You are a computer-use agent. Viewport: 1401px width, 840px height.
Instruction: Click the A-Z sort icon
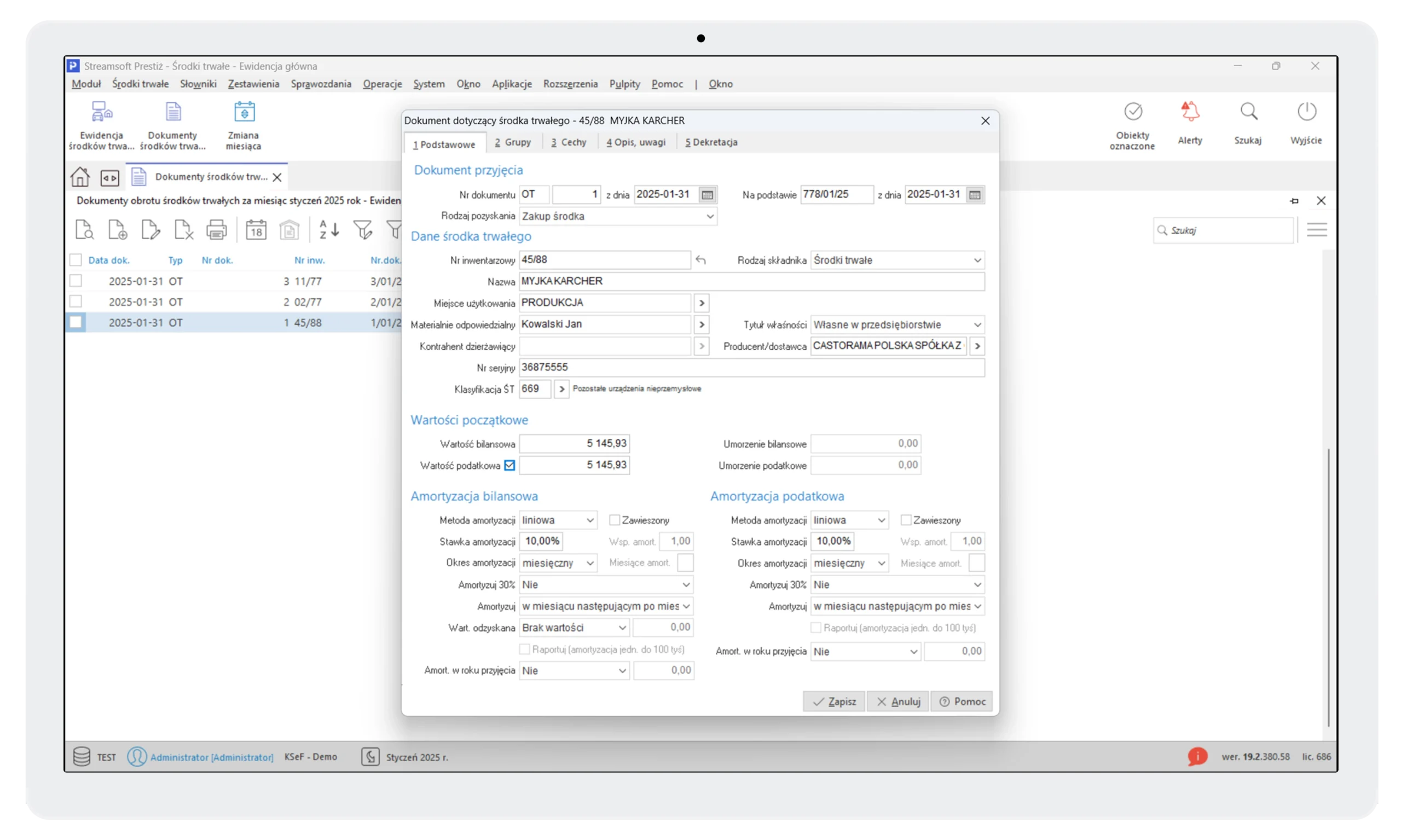click(x=329, y=230)
